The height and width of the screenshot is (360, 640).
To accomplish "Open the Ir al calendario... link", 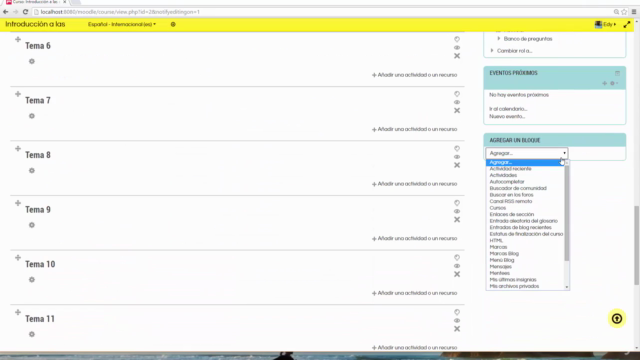I will (x=508, y=109).
